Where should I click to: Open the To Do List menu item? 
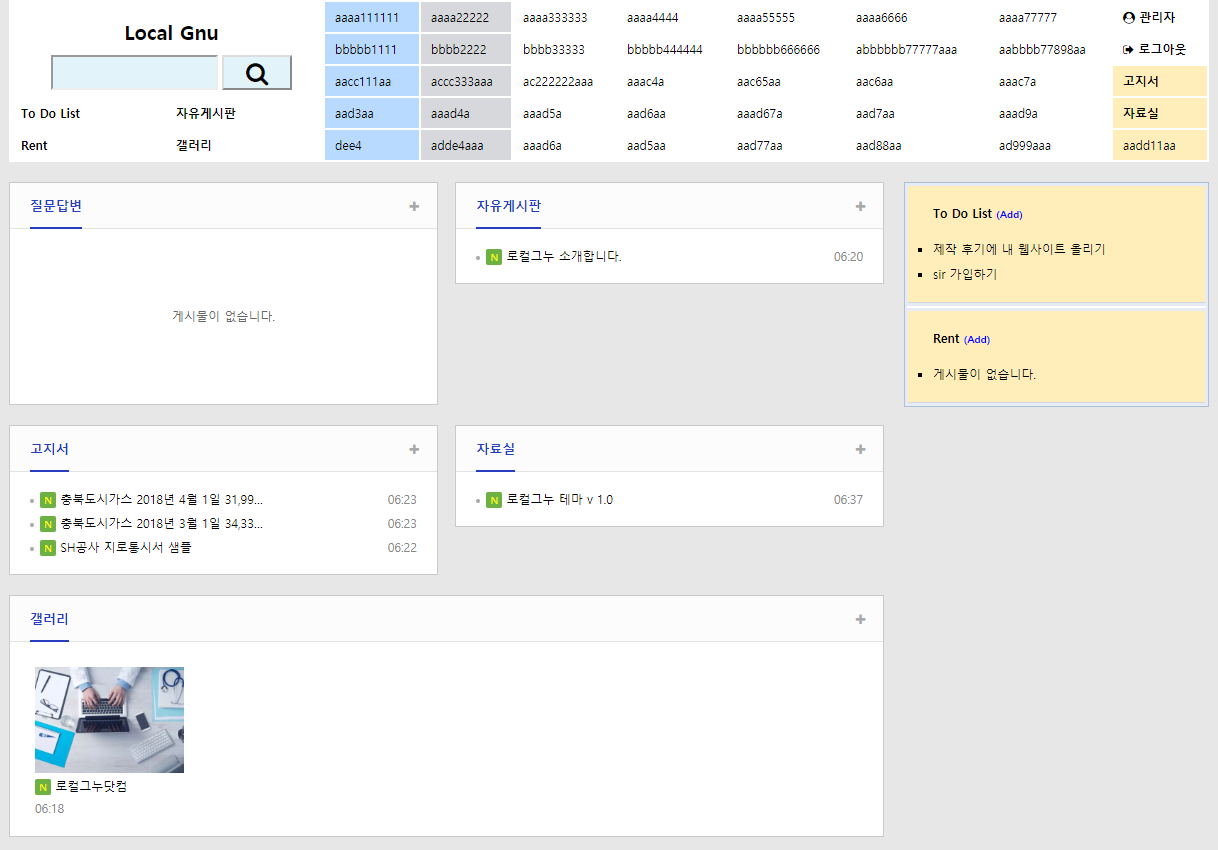pos(50,114)
